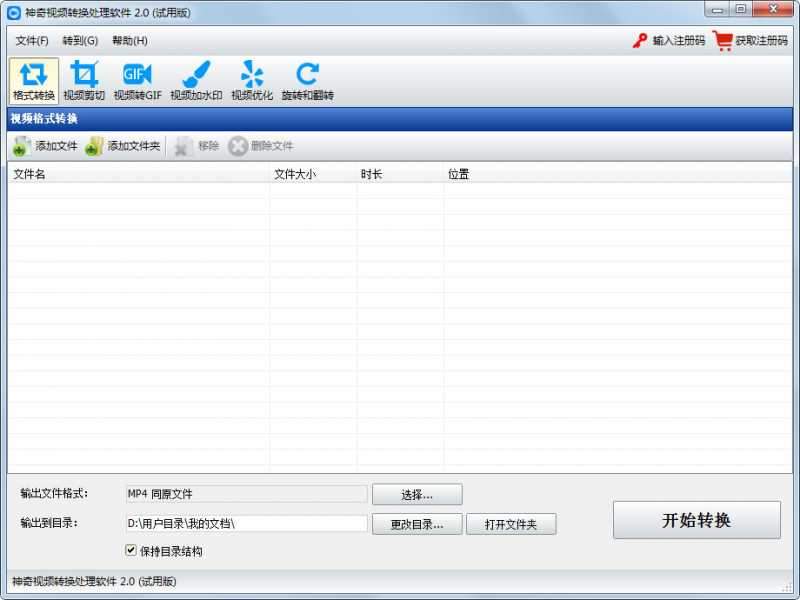Click the 输出到目录 path input field
800x600 pixels.
click(x=245, y=523)
